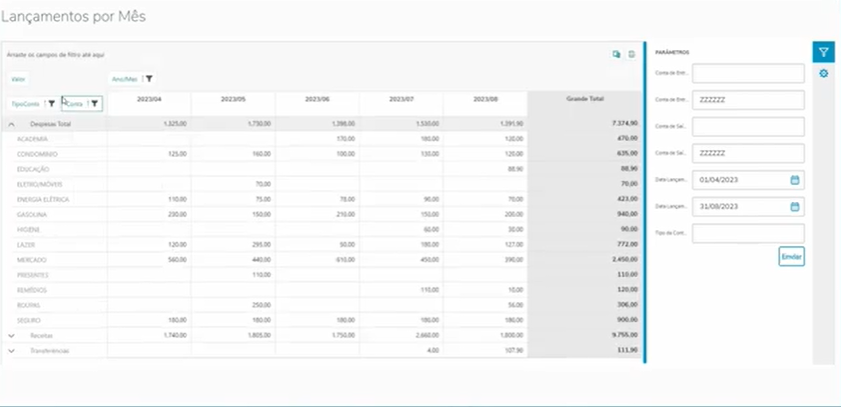Viewport: 841px width, 407px height.
Task: Focus the Tipo de Conta input field
Action: click(x=748, y=233)
